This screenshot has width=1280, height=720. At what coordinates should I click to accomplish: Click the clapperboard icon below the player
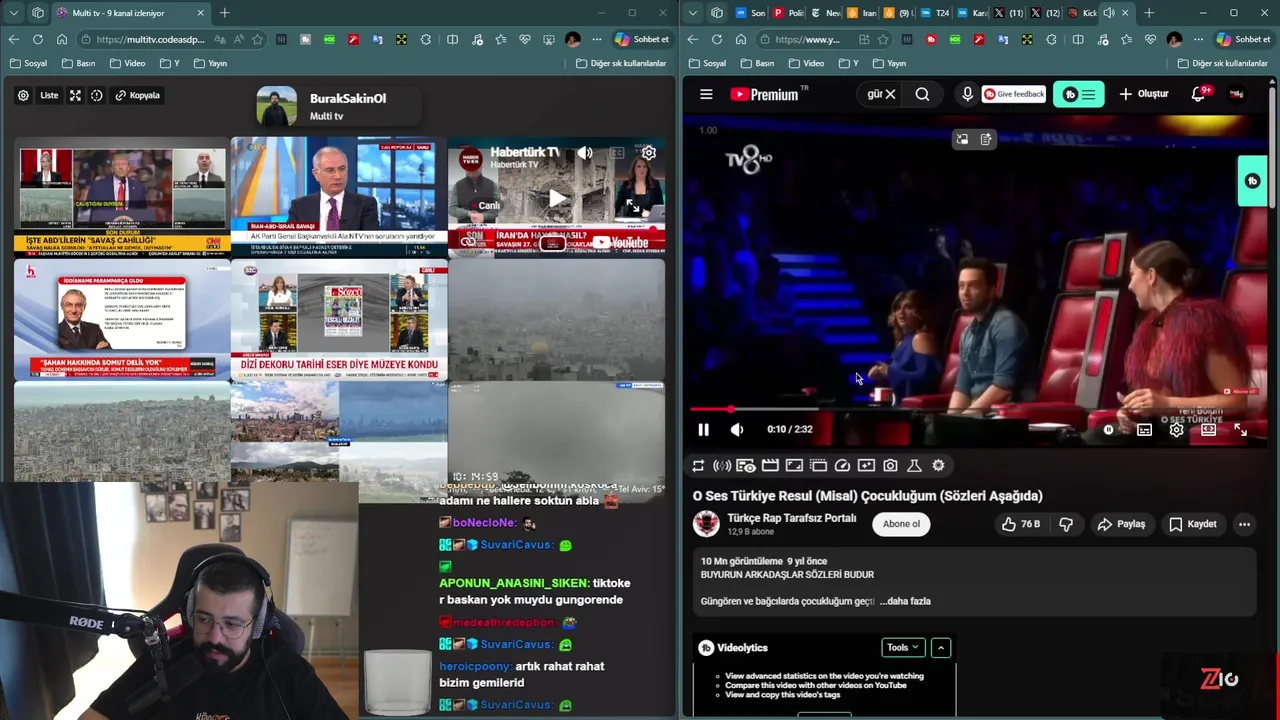[770, 465]
